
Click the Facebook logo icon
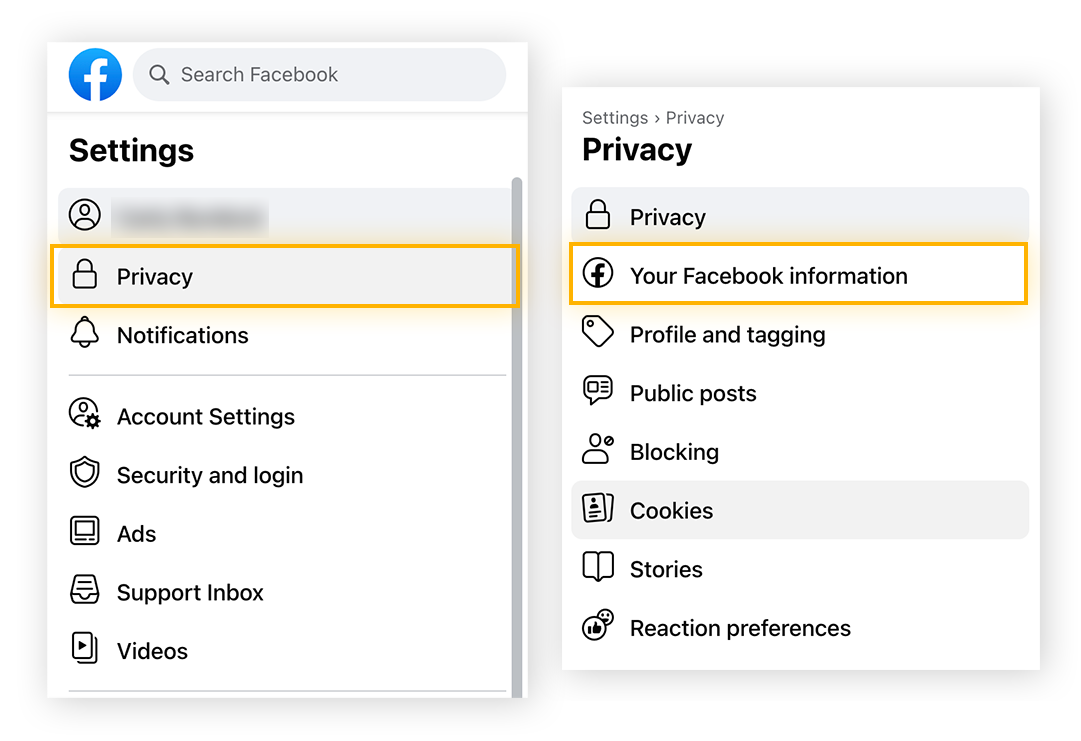pyautogui.click(x=95, y=74)
